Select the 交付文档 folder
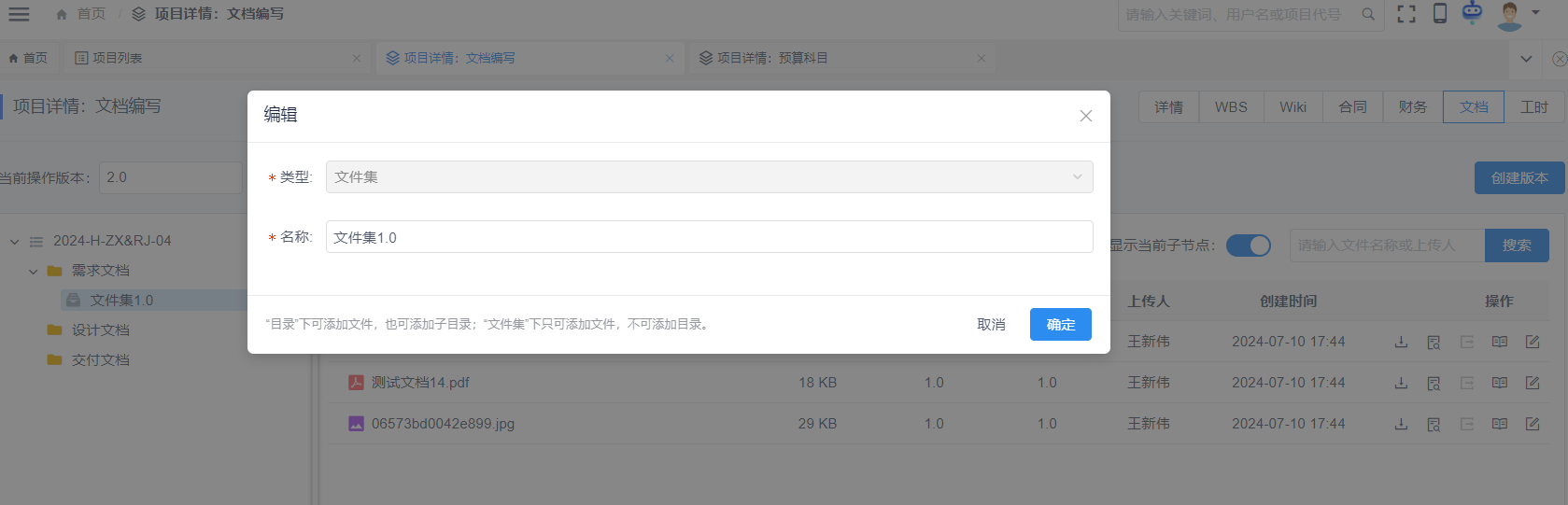1568x505 pixels. pos(101,360)
